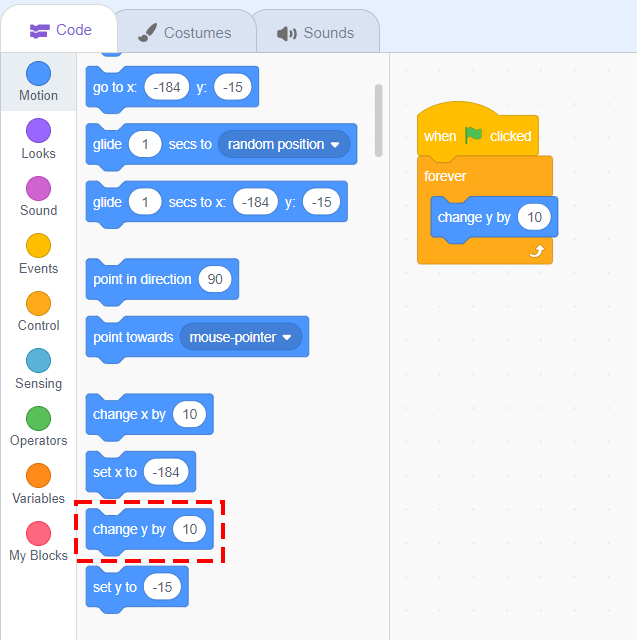
Task: Click the green flag icon in hat block
Action: pos(473,134)
